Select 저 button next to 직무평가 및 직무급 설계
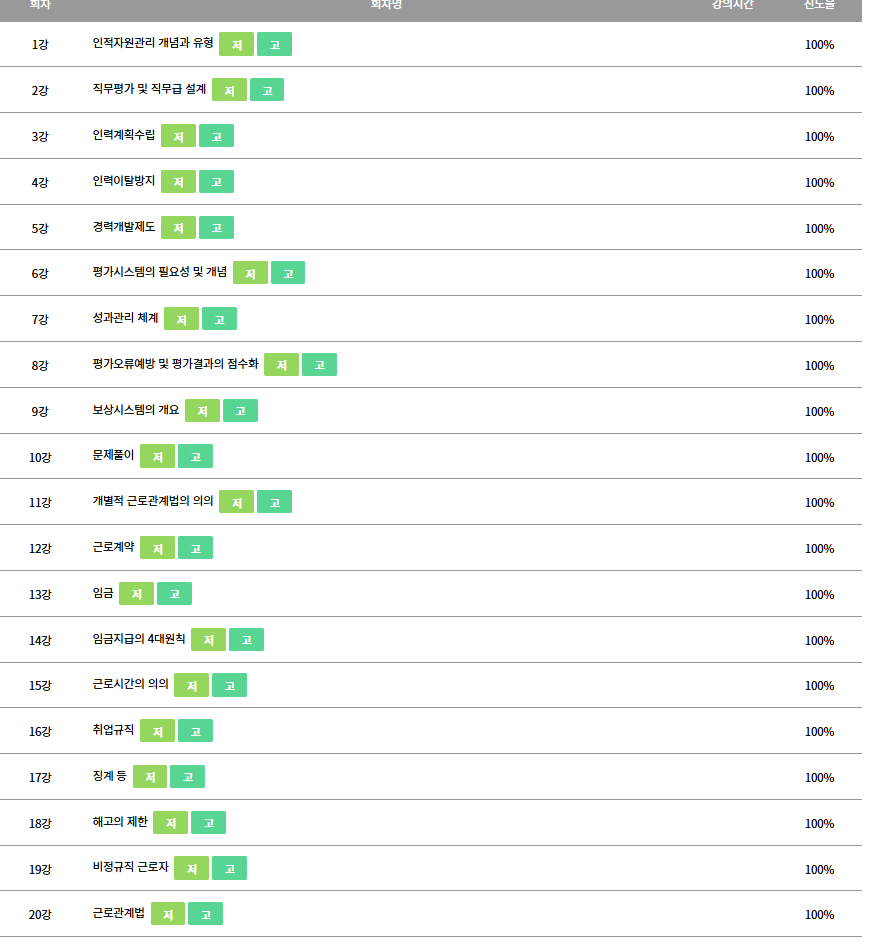 tap(230, 90)
